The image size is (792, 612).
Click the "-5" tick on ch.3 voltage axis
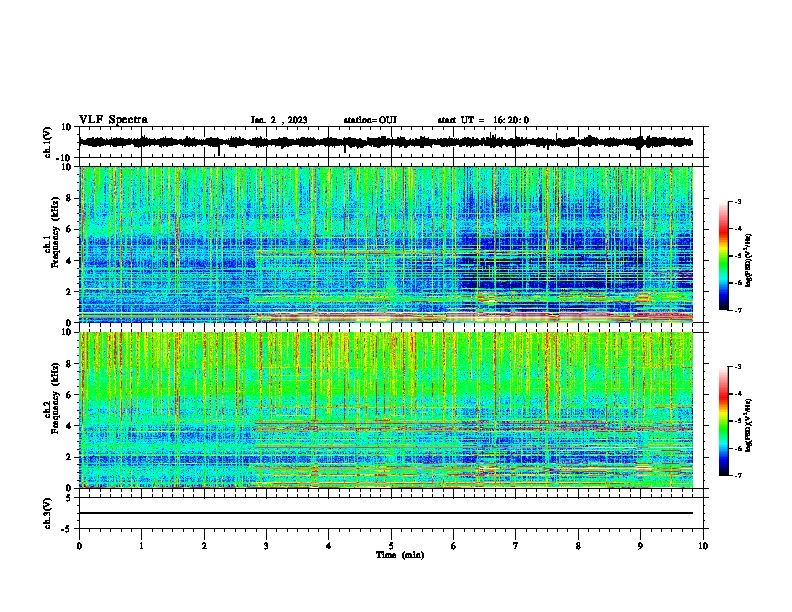[68, 529]
